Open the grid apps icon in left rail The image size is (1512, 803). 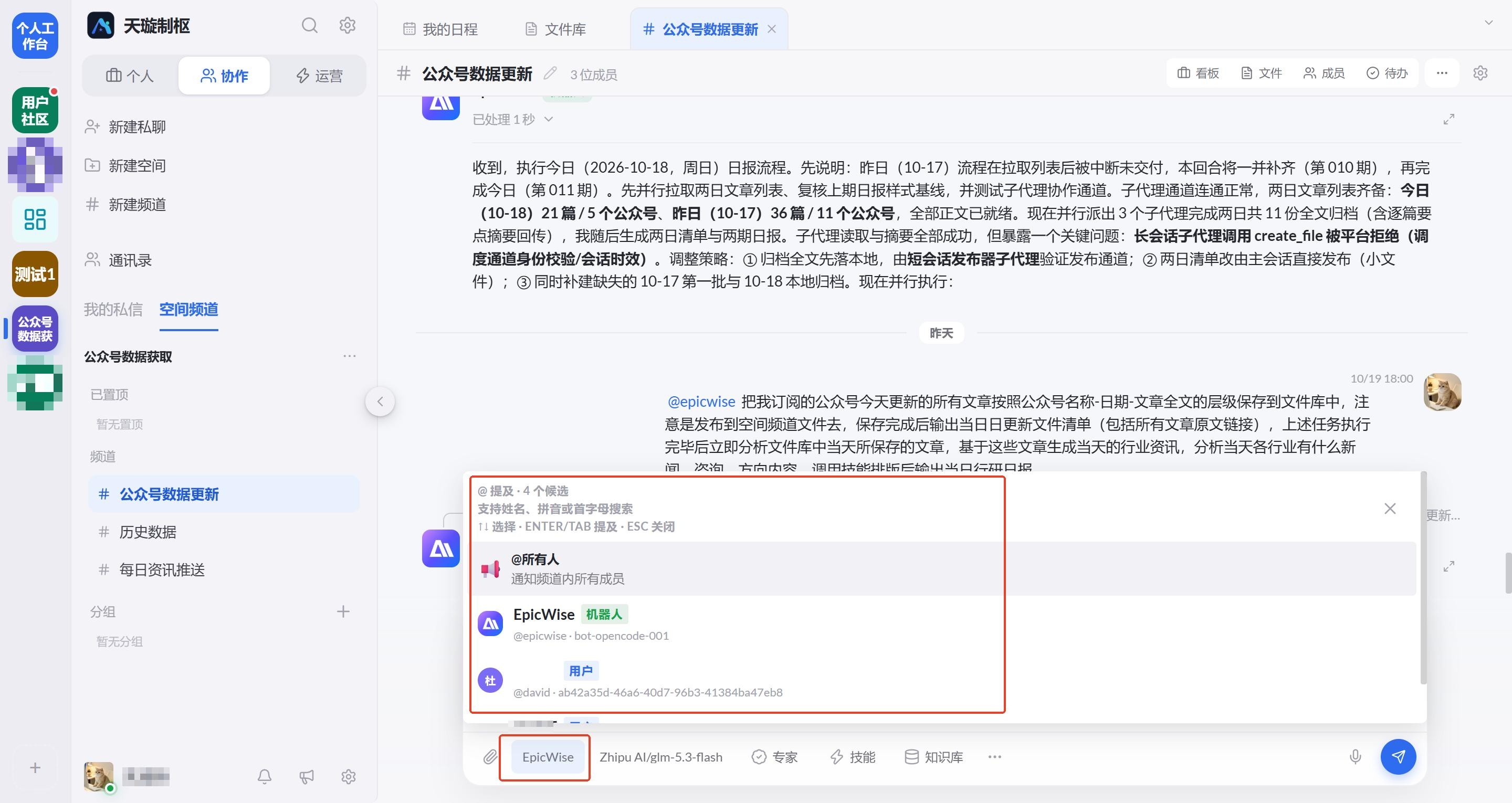[35, 219]
